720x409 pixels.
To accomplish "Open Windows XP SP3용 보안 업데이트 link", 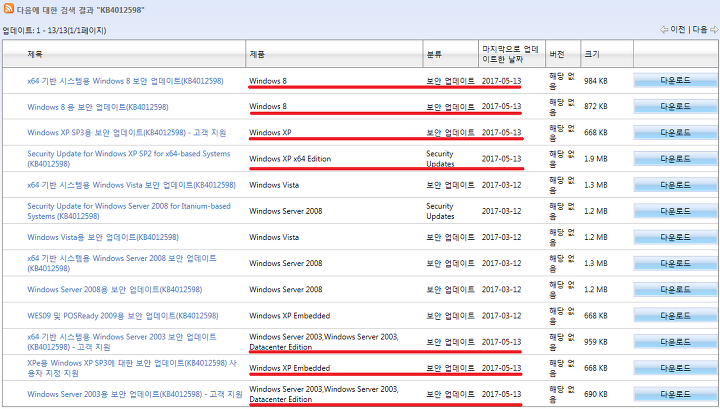I will [x=127, y=133].
